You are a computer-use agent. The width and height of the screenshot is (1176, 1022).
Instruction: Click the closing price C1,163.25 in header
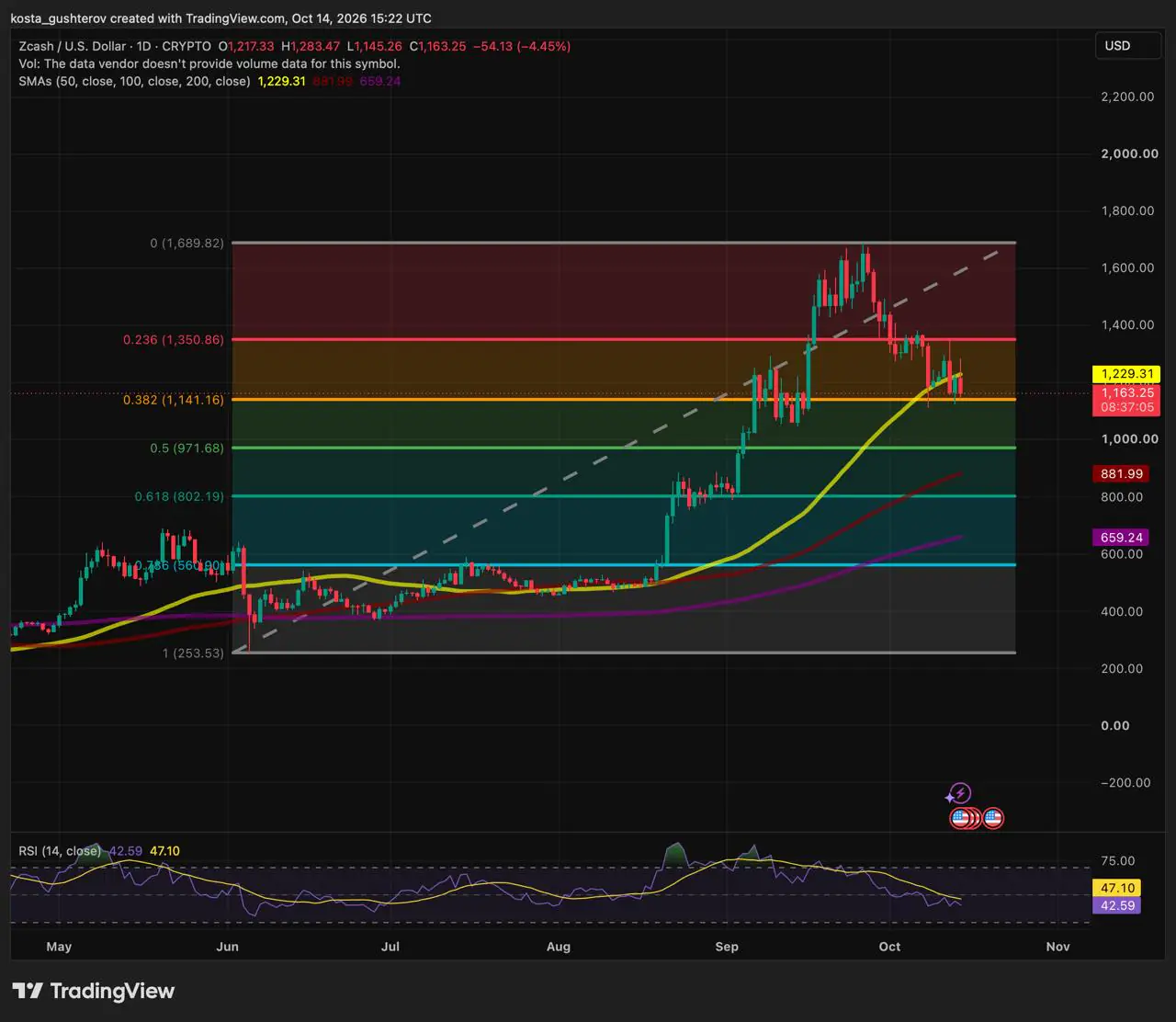coord(437,46)
